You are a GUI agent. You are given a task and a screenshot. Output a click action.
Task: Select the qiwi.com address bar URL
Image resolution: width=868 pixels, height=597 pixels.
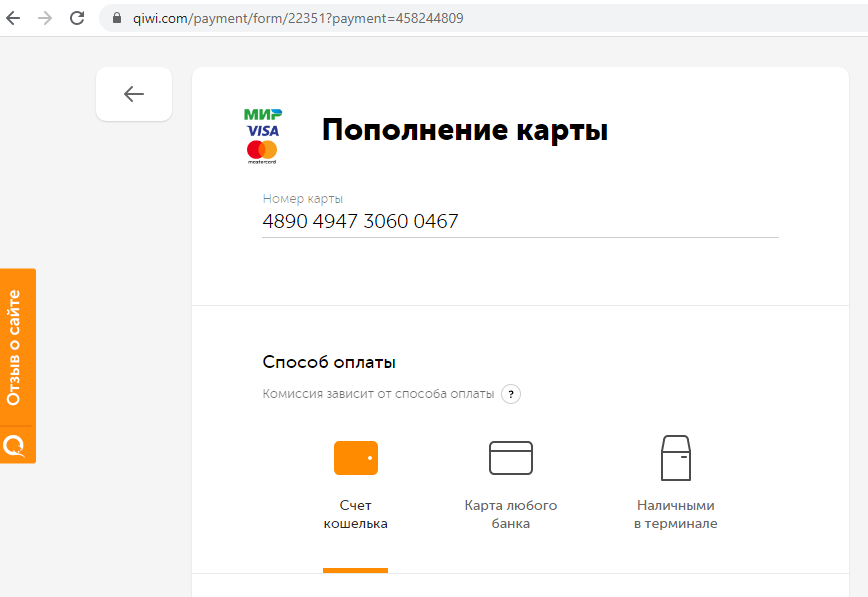coord(298,18)
